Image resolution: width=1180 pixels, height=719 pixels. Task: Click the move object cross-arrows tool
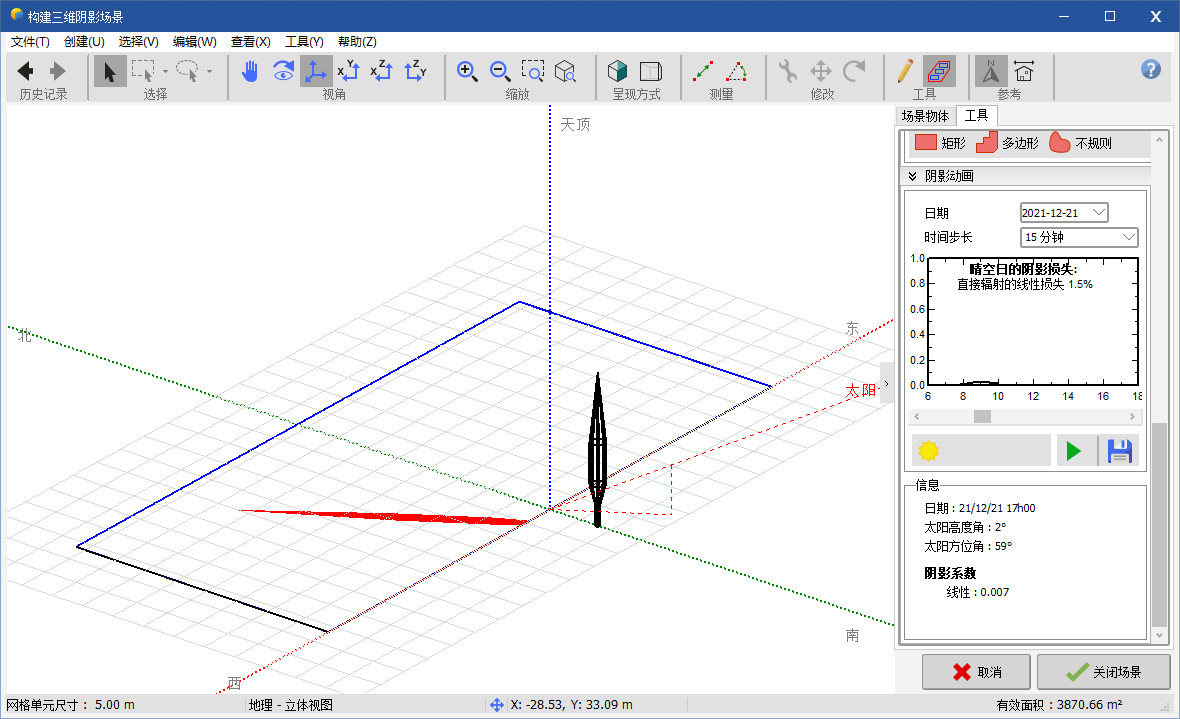pyautogui.click(x=821, y=72)
